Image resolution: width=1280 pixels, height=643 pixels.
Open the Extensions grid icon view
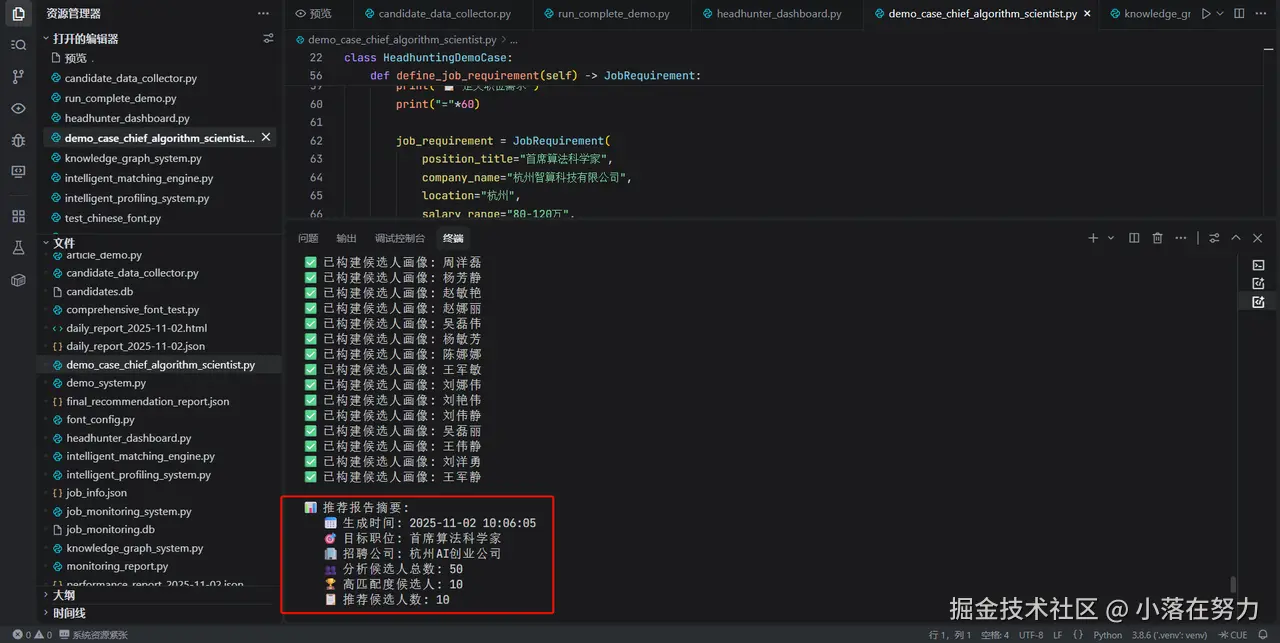pos(18,216)
